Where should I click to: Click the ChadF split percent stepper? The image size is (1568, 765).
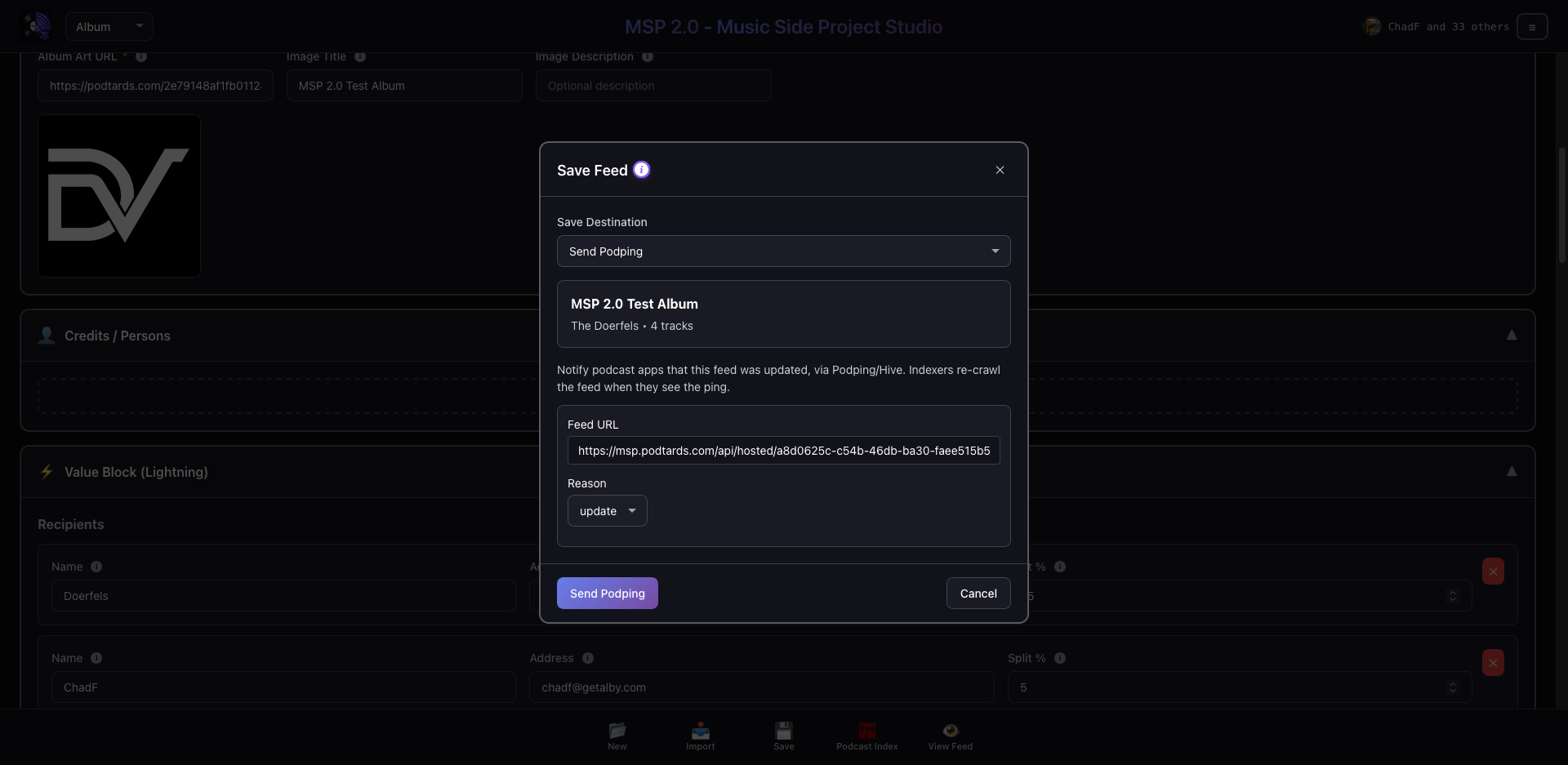tap(1452, 687)
